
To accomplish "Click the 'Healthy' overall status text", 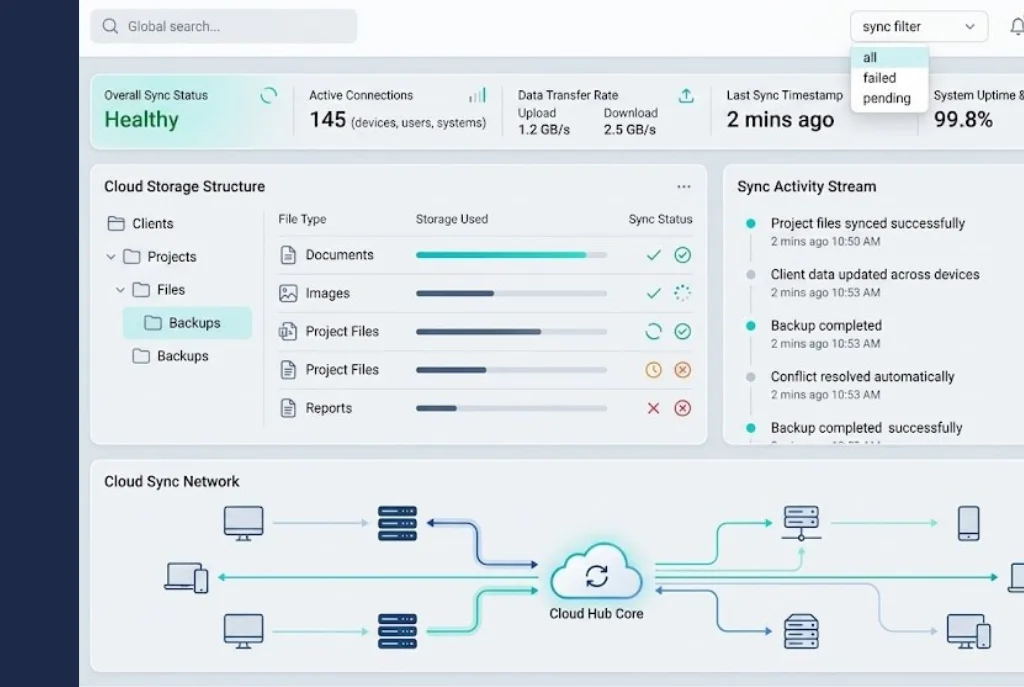I will [x=142, y=120].
